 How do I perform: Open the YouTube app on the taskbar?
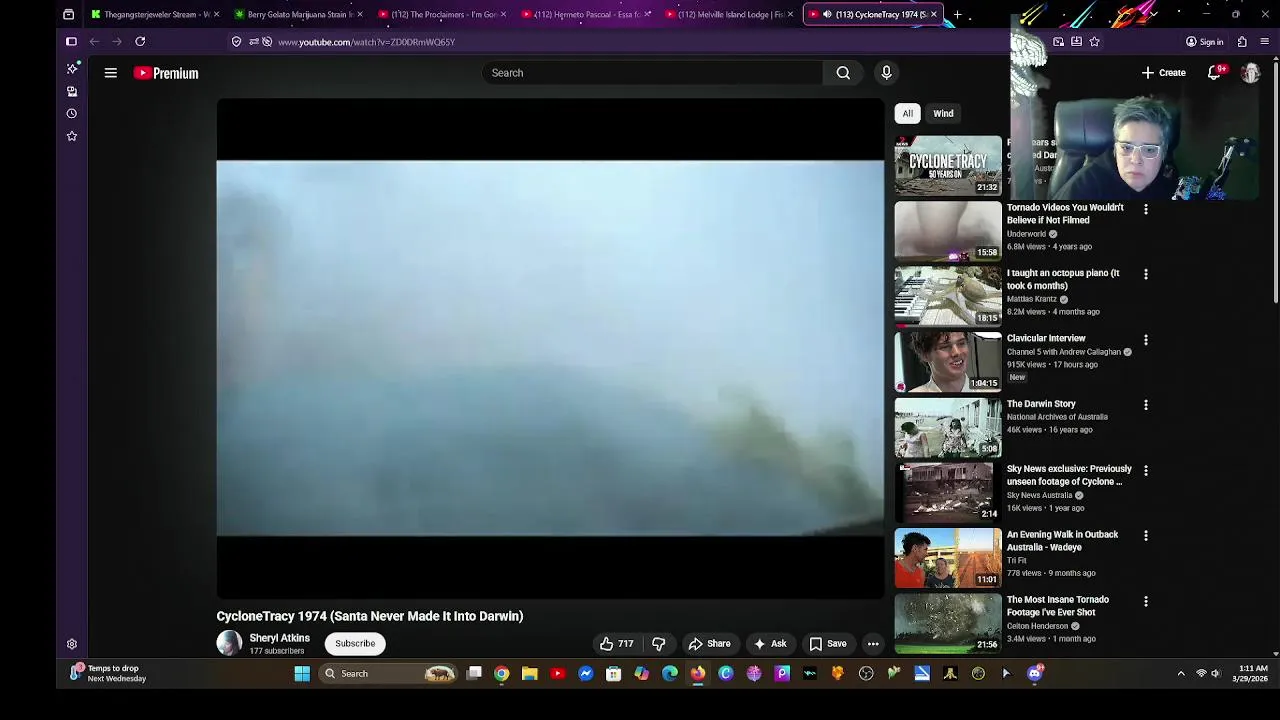click(558, 674)
